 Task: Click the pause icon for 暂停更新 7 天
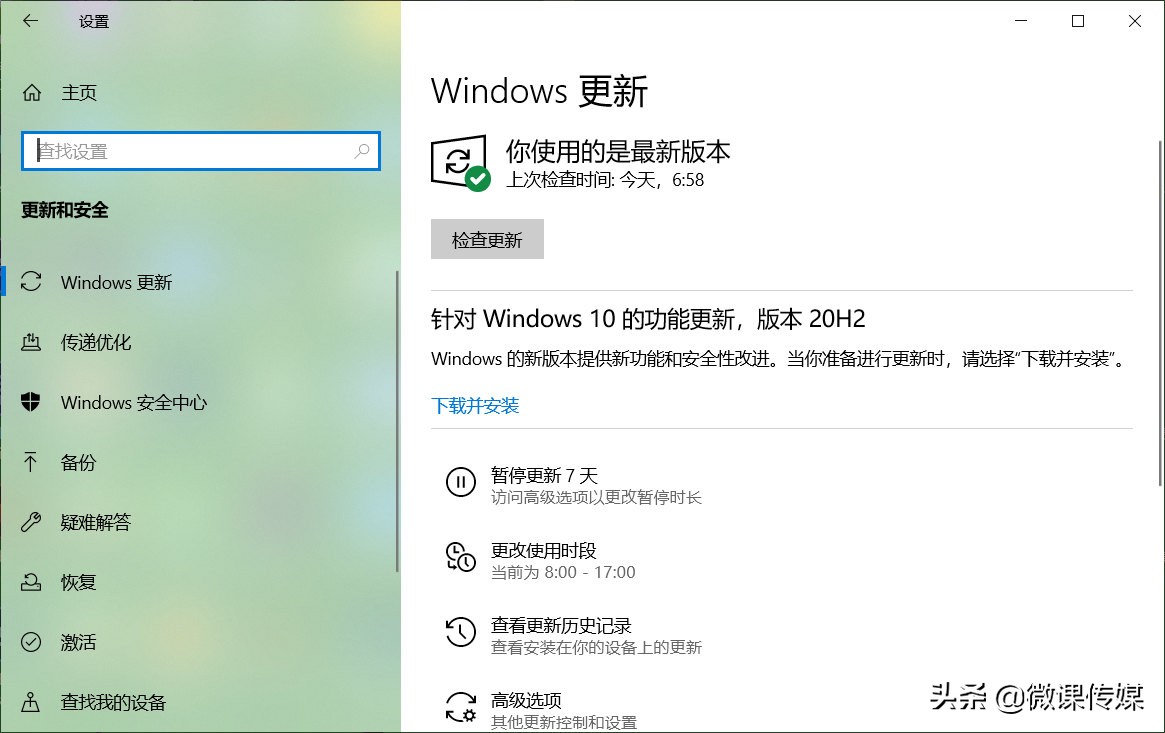[461, 482]
